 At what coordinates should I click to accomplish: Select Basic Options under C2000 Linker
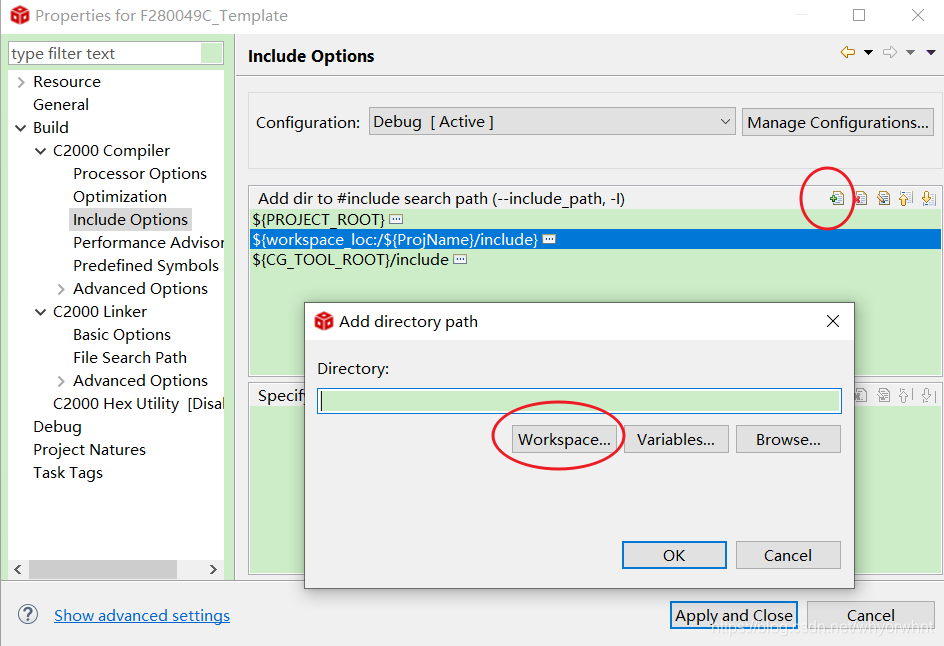pos(122,334)
